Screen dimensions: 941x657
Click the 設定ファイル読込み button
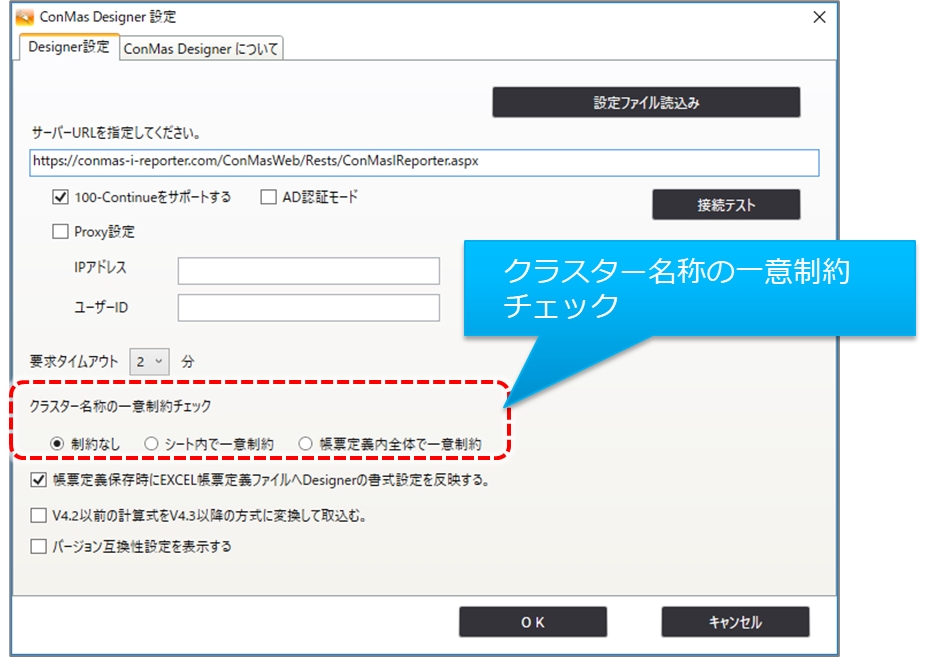click(x=646, y=103)
